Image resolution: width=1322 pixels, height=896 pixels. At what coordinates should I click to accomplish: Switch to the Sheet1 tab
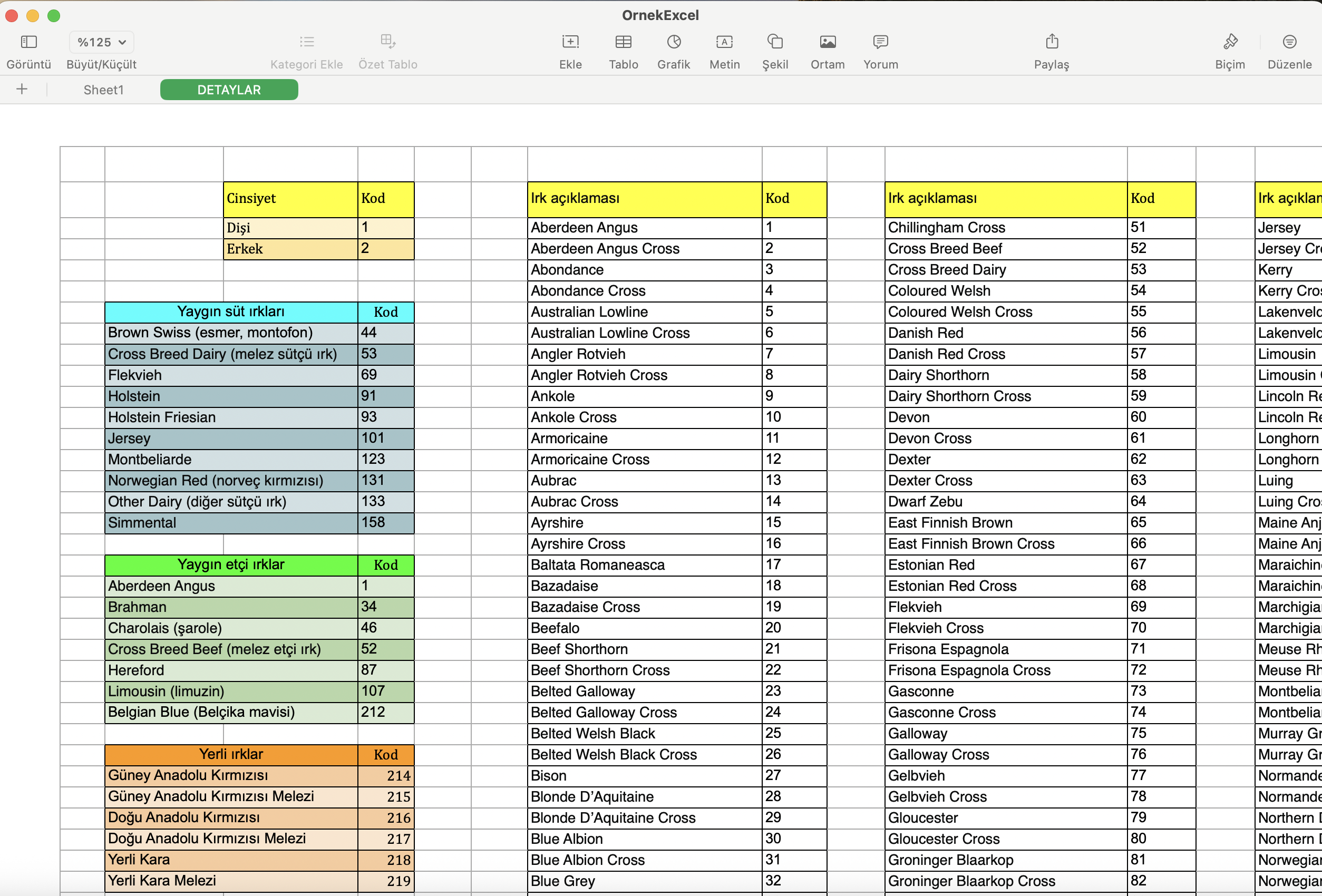click(x=103, y=90)
